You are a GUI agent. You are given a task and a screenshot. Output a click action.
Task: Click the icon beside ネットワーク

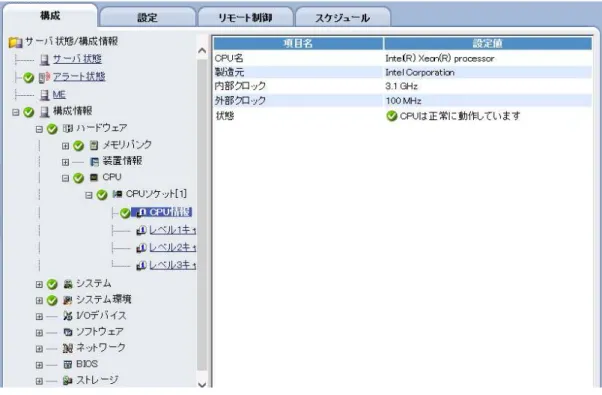(x=68, y=349)
